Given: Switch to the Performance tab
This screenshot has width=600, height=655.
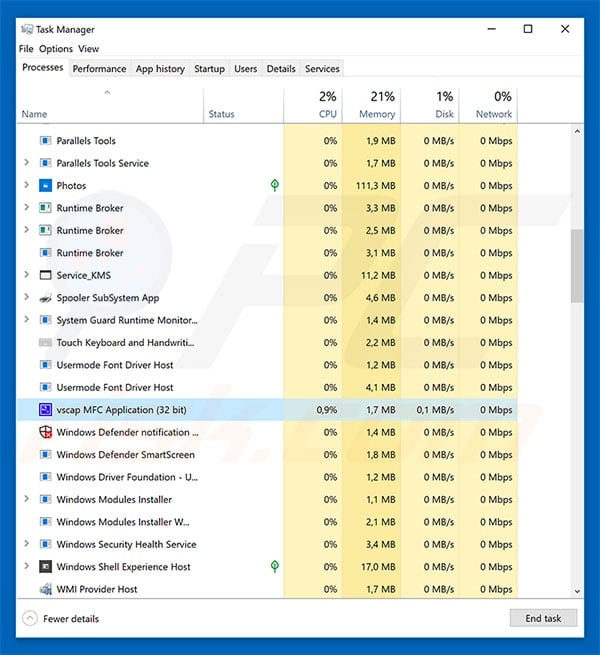Looking at the screenshot, I should click(99, 69).
